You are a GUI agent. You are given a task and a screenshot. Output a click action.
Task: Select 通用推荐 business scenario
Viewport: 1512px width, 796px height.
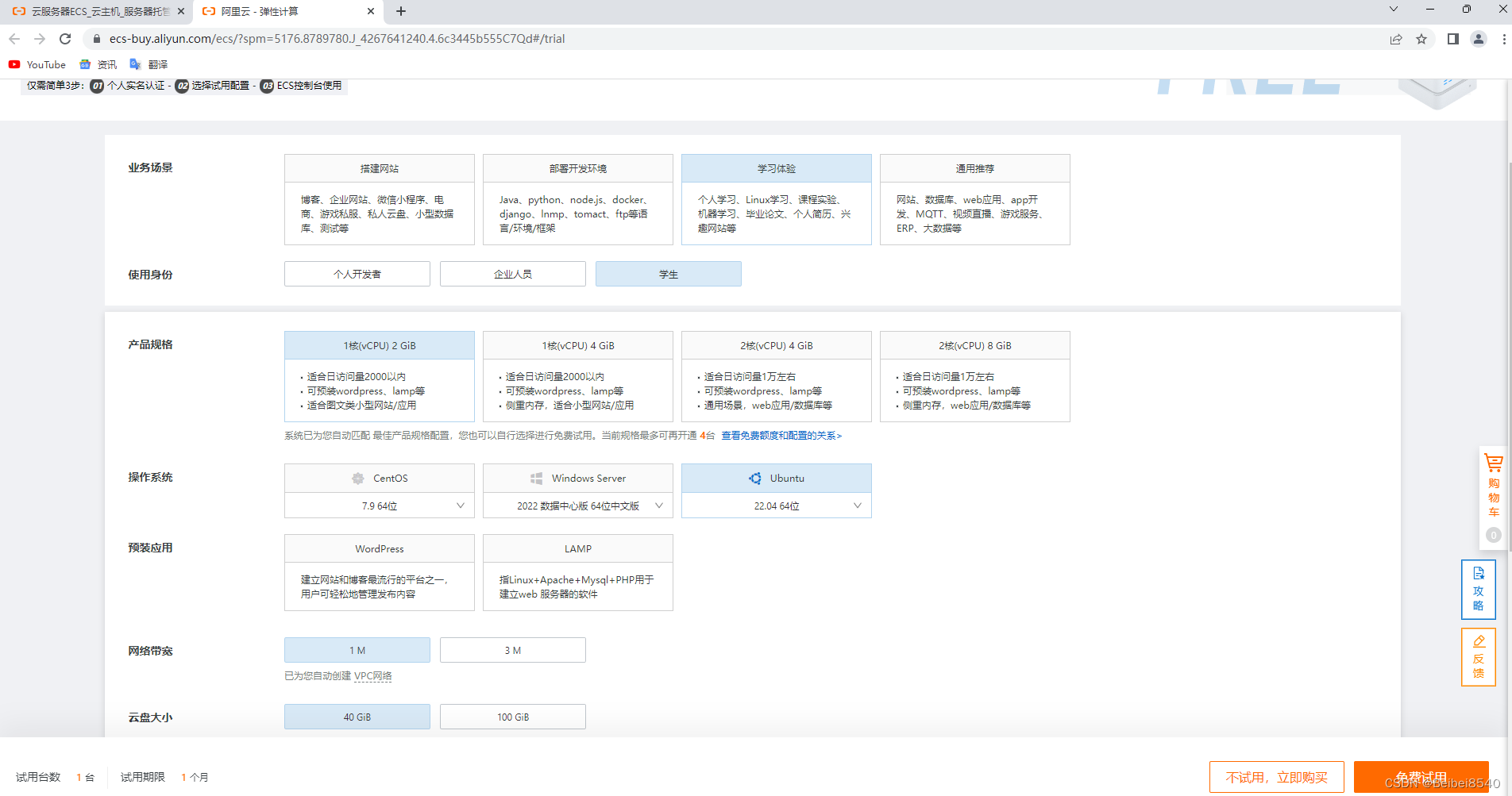coord(975,199)
